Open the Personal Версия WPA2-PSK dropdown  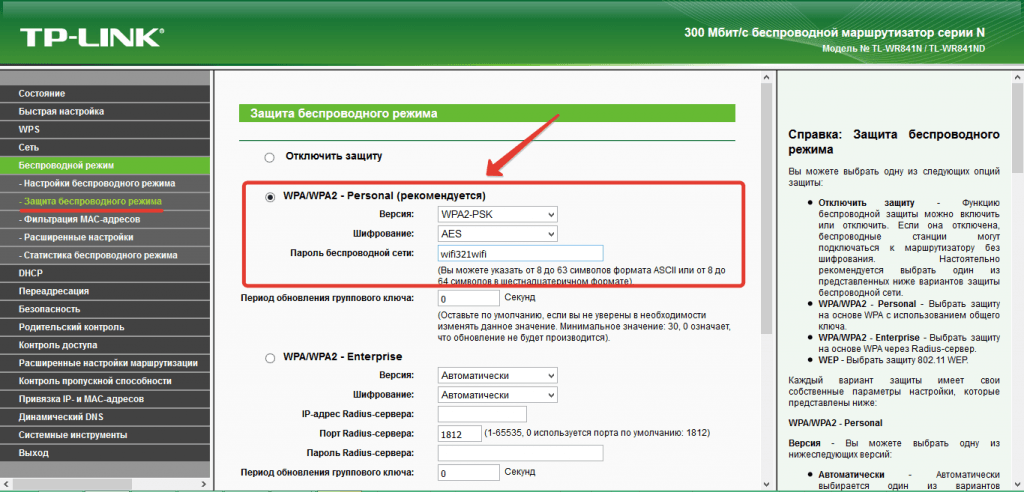click(x=498, y=214)
